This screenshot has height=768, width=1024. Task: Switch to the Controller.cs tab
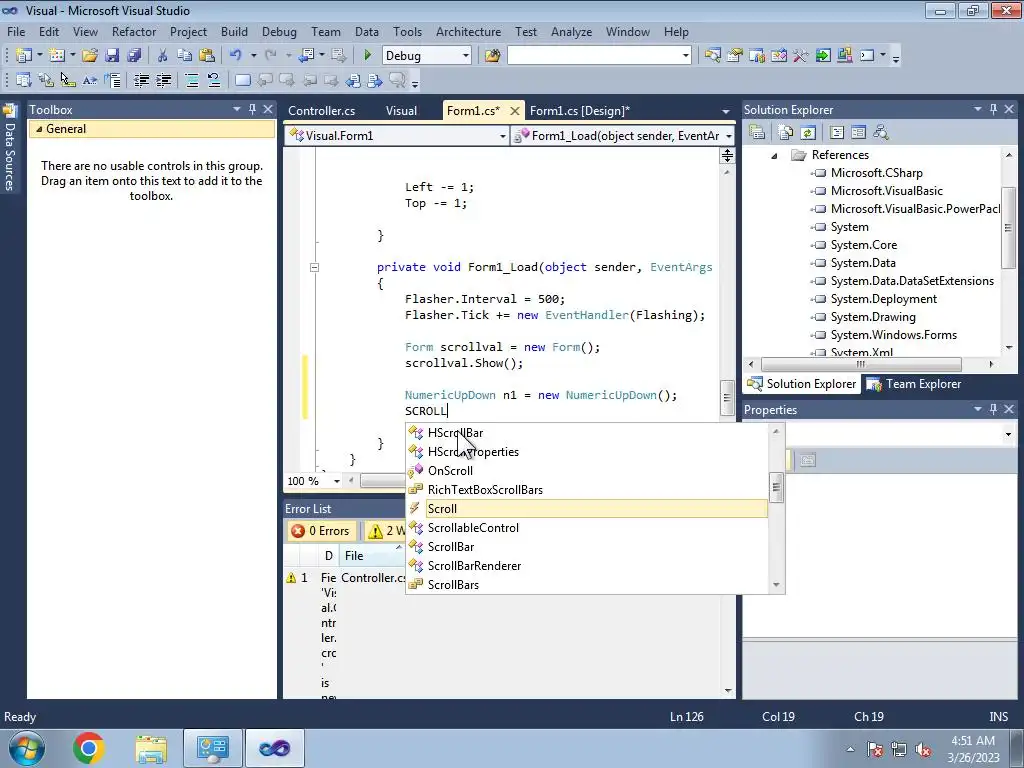[x=321, y=110]
